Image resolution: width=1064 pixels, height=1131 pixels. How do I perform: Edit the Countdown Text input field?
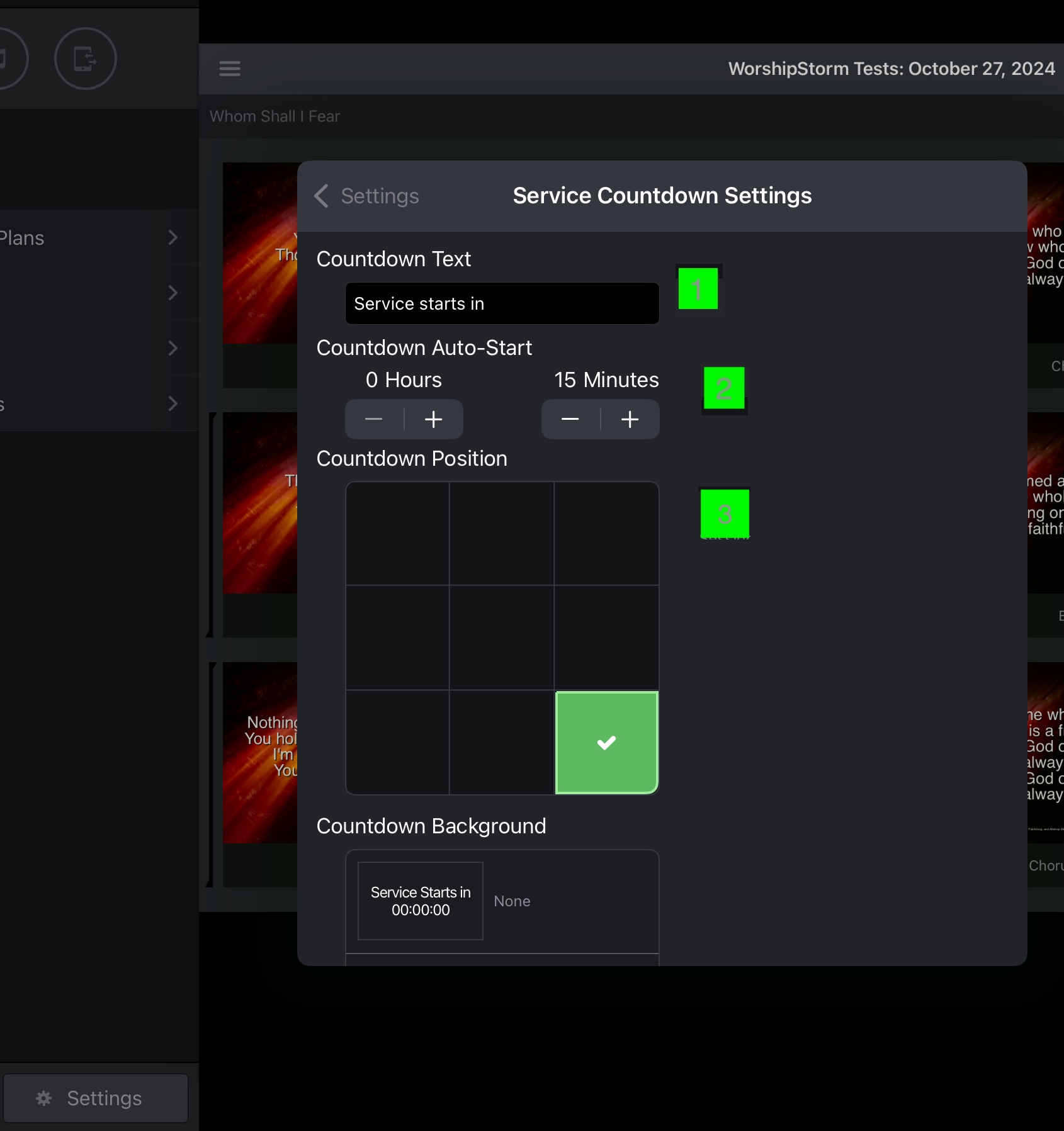502,303
